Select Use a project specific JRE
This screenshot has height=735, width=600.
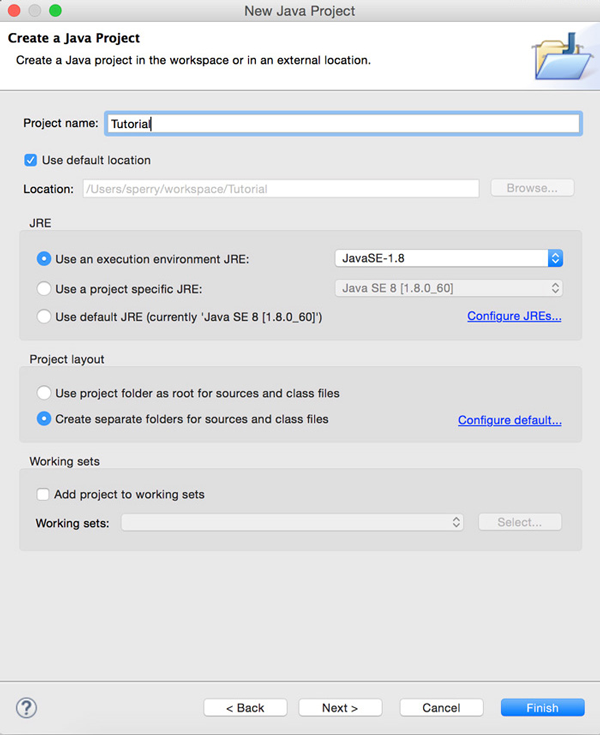click(x=44, y=289)
